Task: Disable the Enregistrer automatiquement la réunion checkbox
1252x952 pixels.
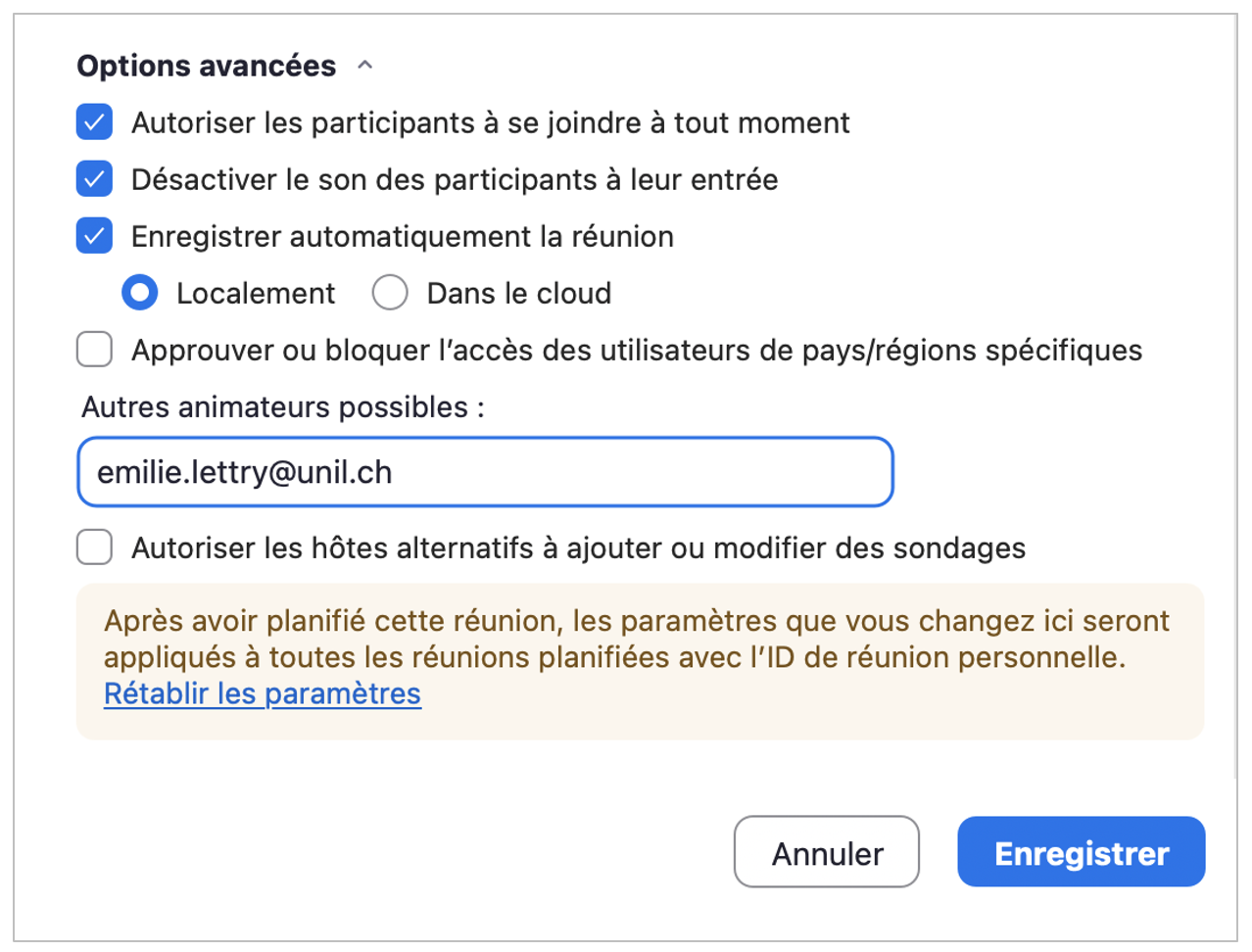Action: (x=95, y=237)
